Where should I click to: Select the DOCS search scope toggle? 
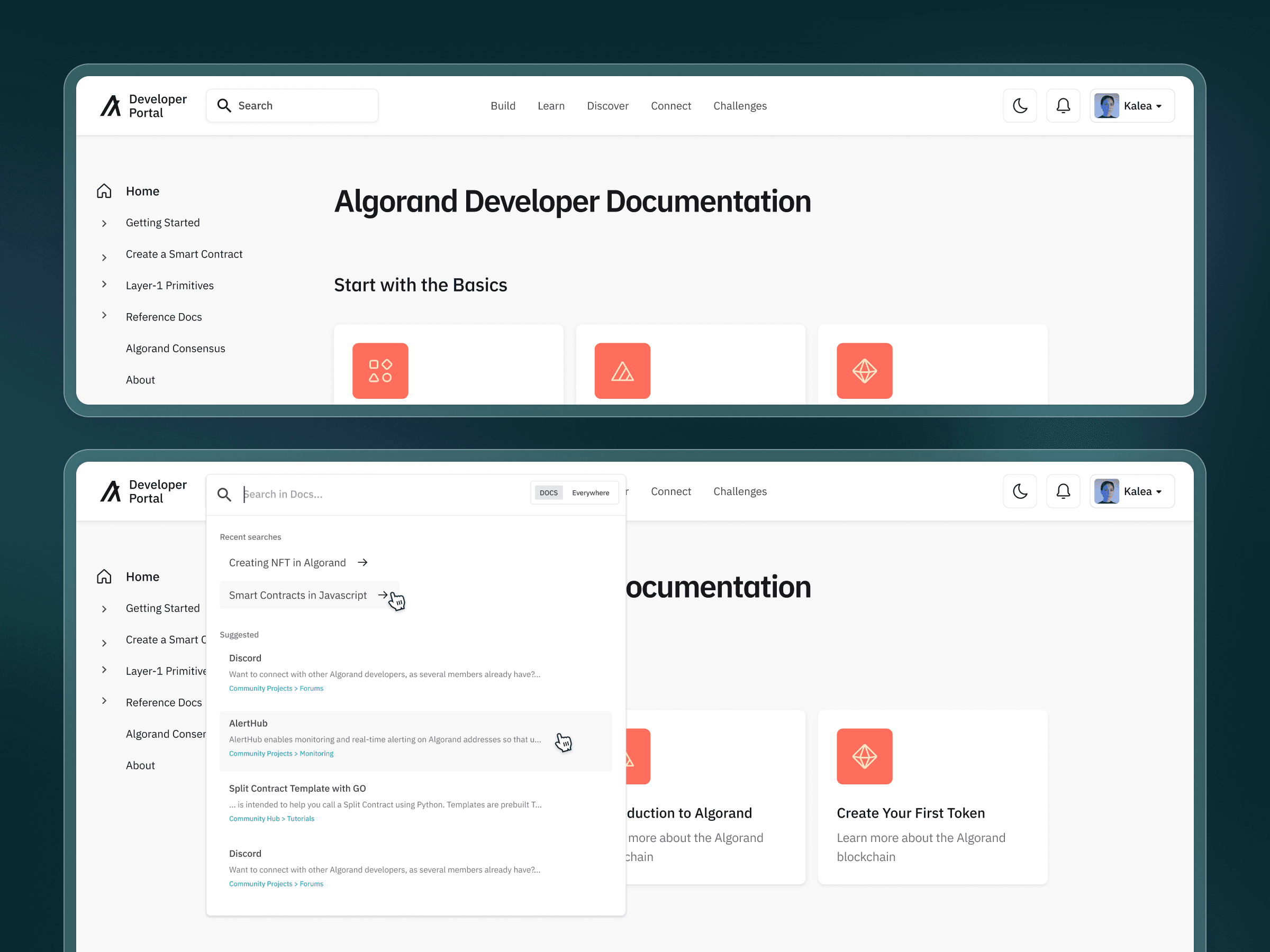[x=548, y=492]
